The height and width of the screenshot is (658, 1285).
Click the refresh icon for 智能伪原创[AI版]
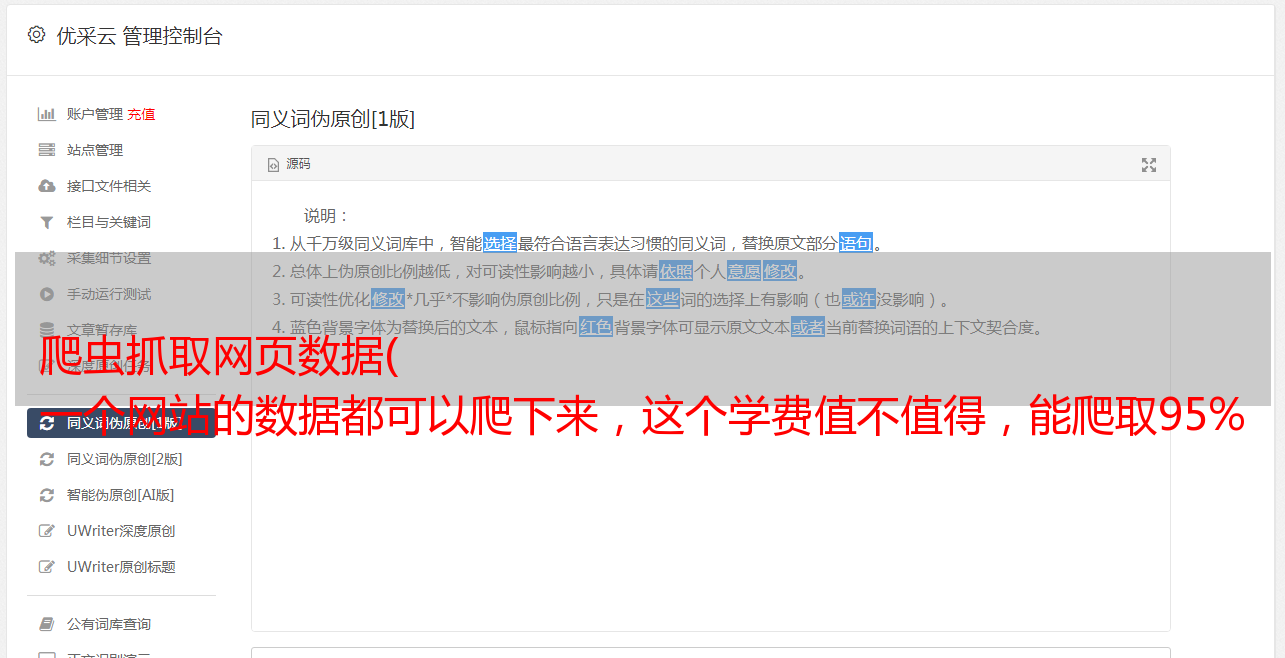(x=46, y=495)
